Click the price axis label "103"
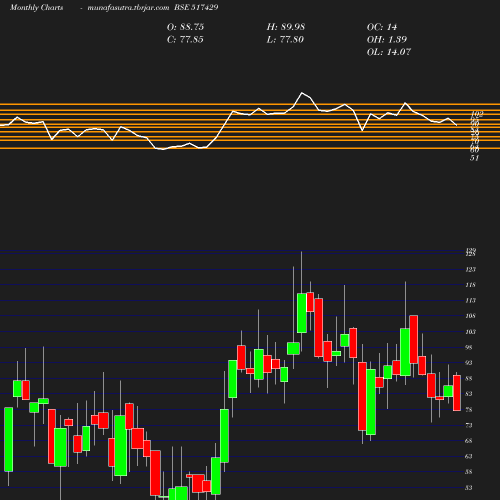Screen dimensions: 500x500 click(470, 332)
